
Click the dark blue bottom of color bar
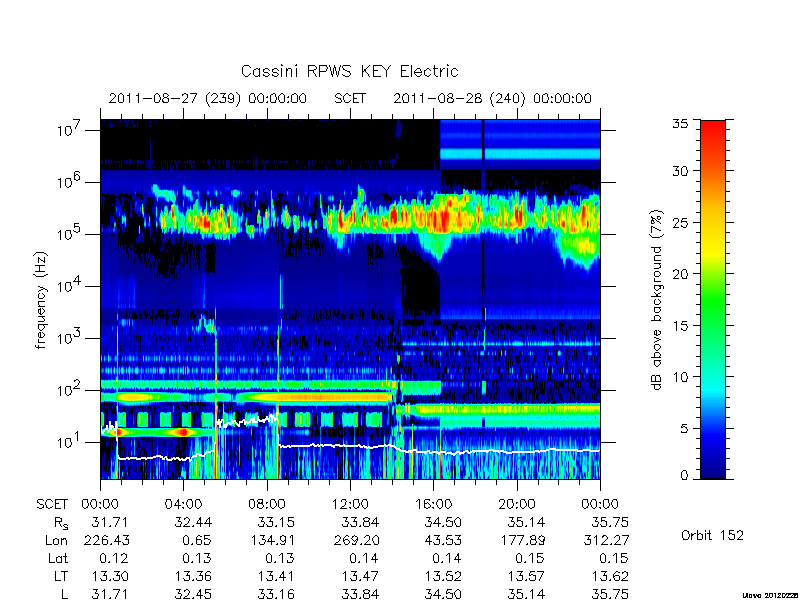coord(713,472)
